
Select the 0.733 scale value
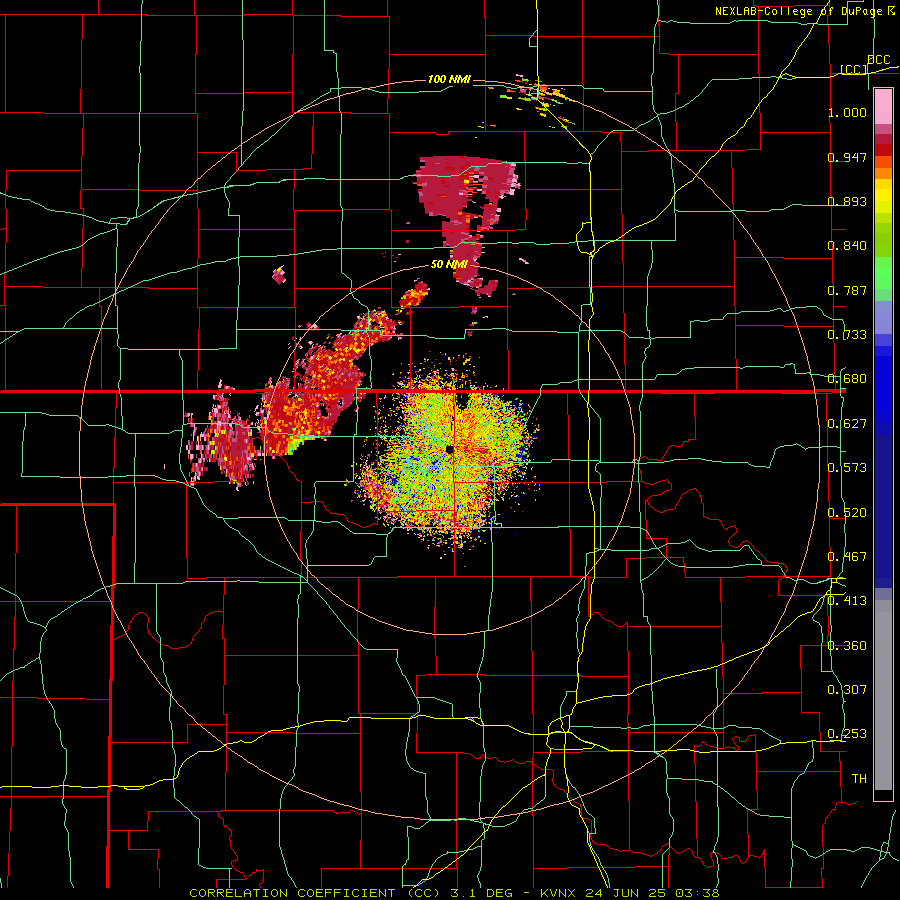tap(847, 335)
